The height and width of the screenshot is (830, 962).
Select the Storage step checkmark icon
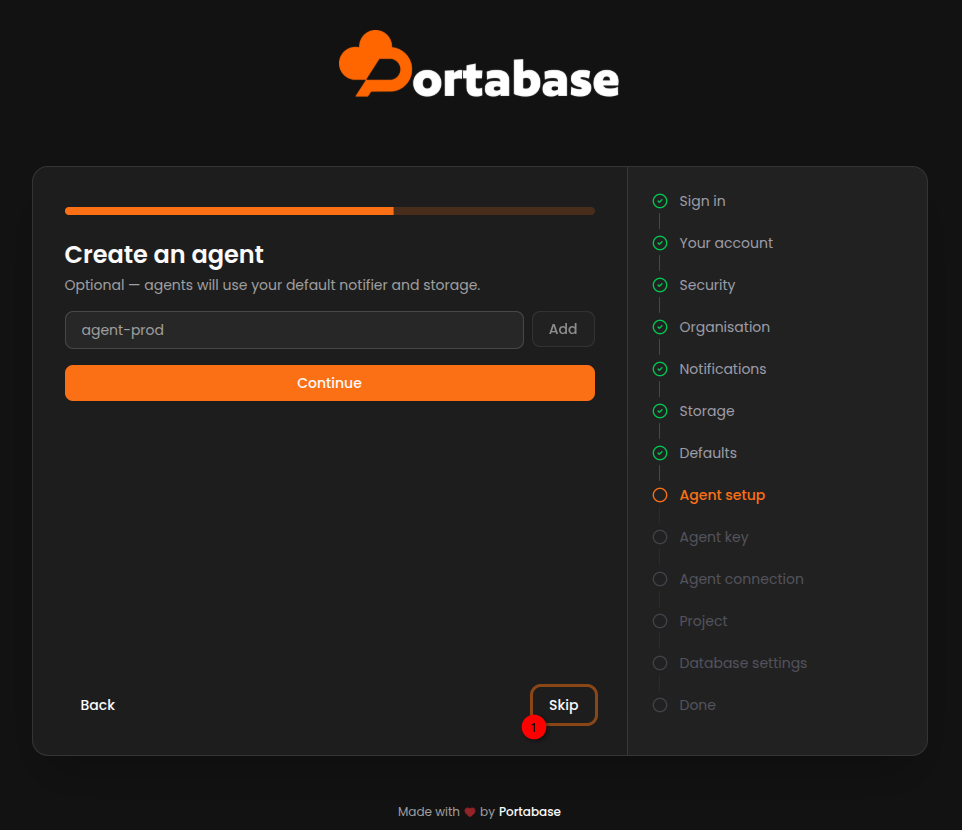(660, 411)
